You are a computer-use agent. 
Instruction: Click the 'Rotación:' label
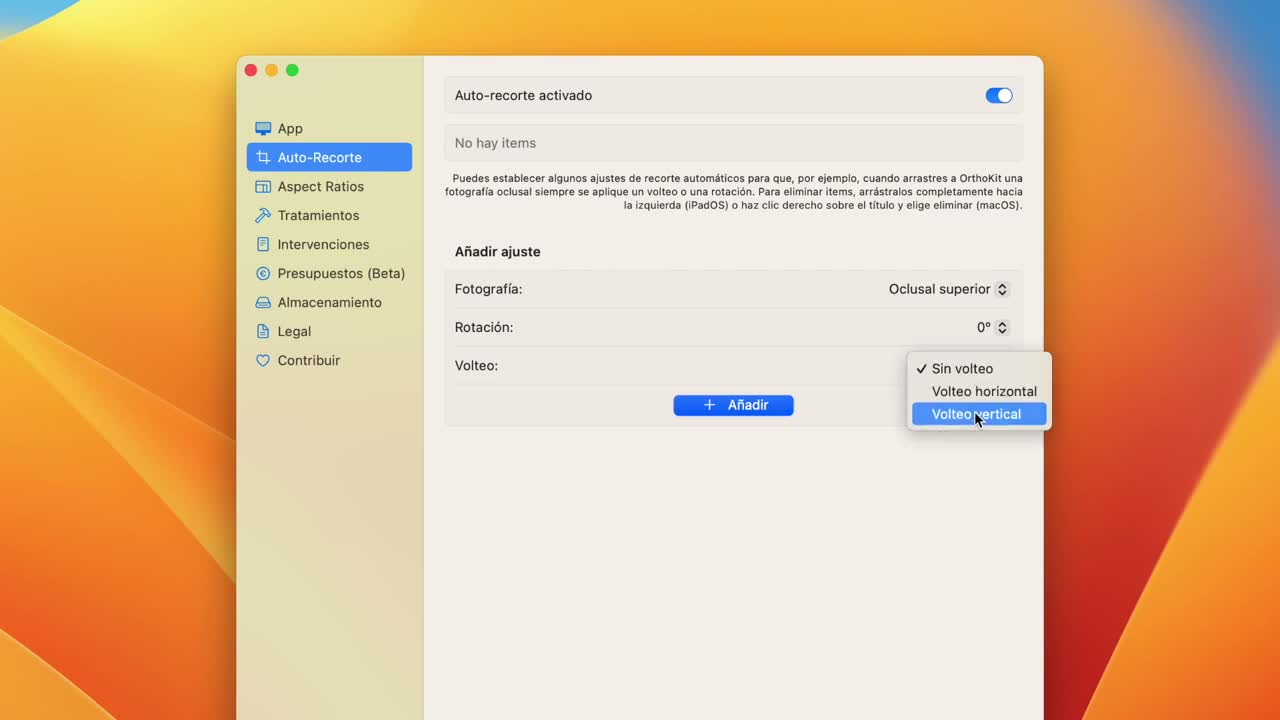484,327
